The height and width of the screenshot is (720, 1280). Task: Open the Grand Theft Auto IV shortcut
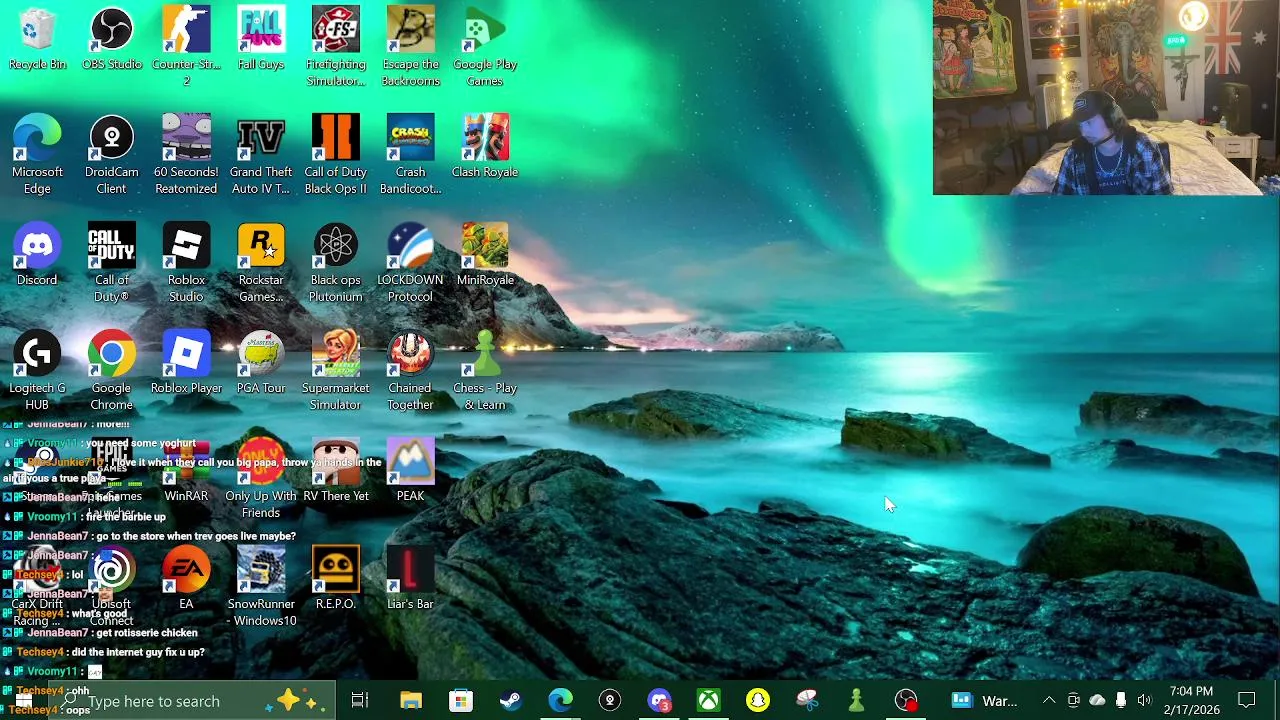coord(261,155)
